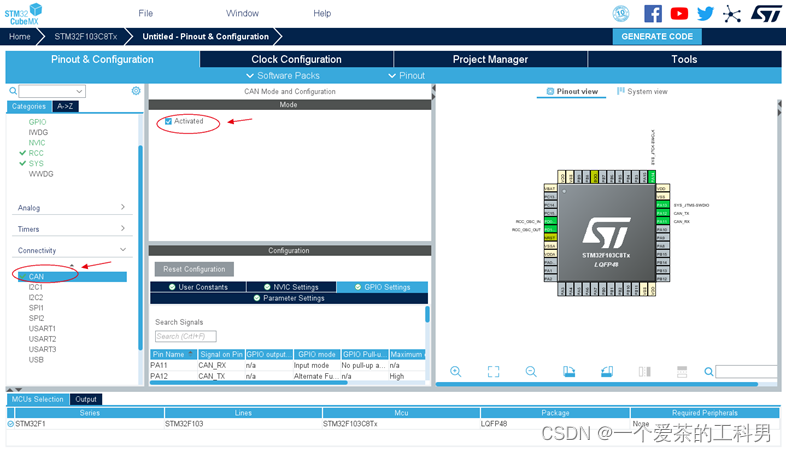786x452 pixels.
Task: Open the User Constants tab
Action: [x=198, y=287]
